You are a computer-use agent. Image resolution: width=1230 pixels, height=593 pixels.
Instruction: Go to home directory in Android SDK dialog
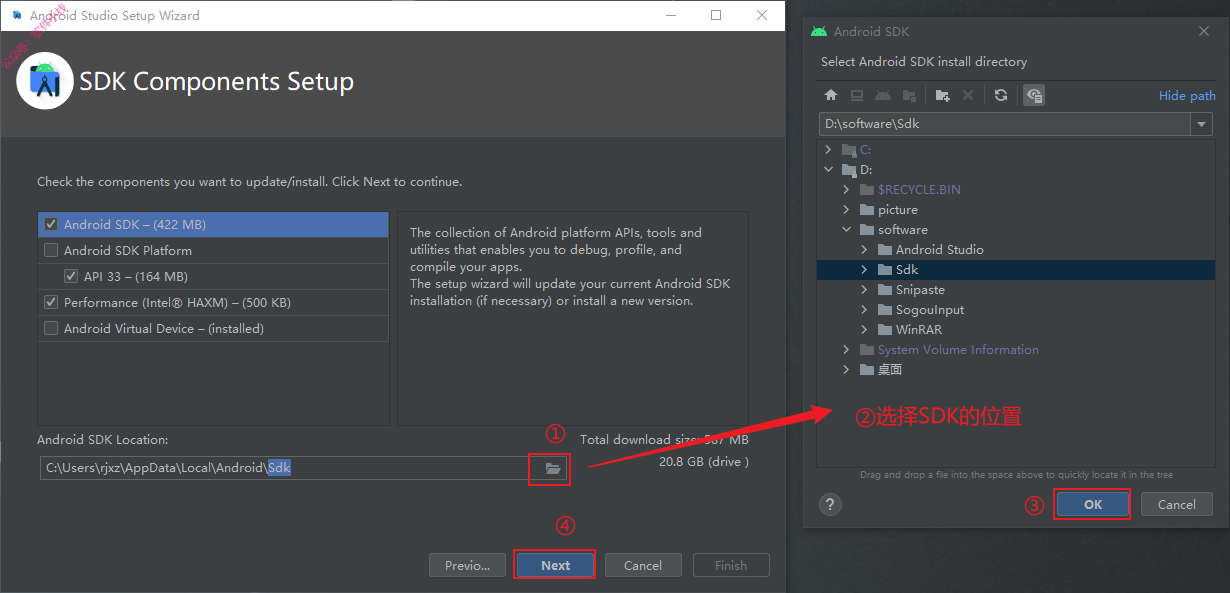(830, 95)
